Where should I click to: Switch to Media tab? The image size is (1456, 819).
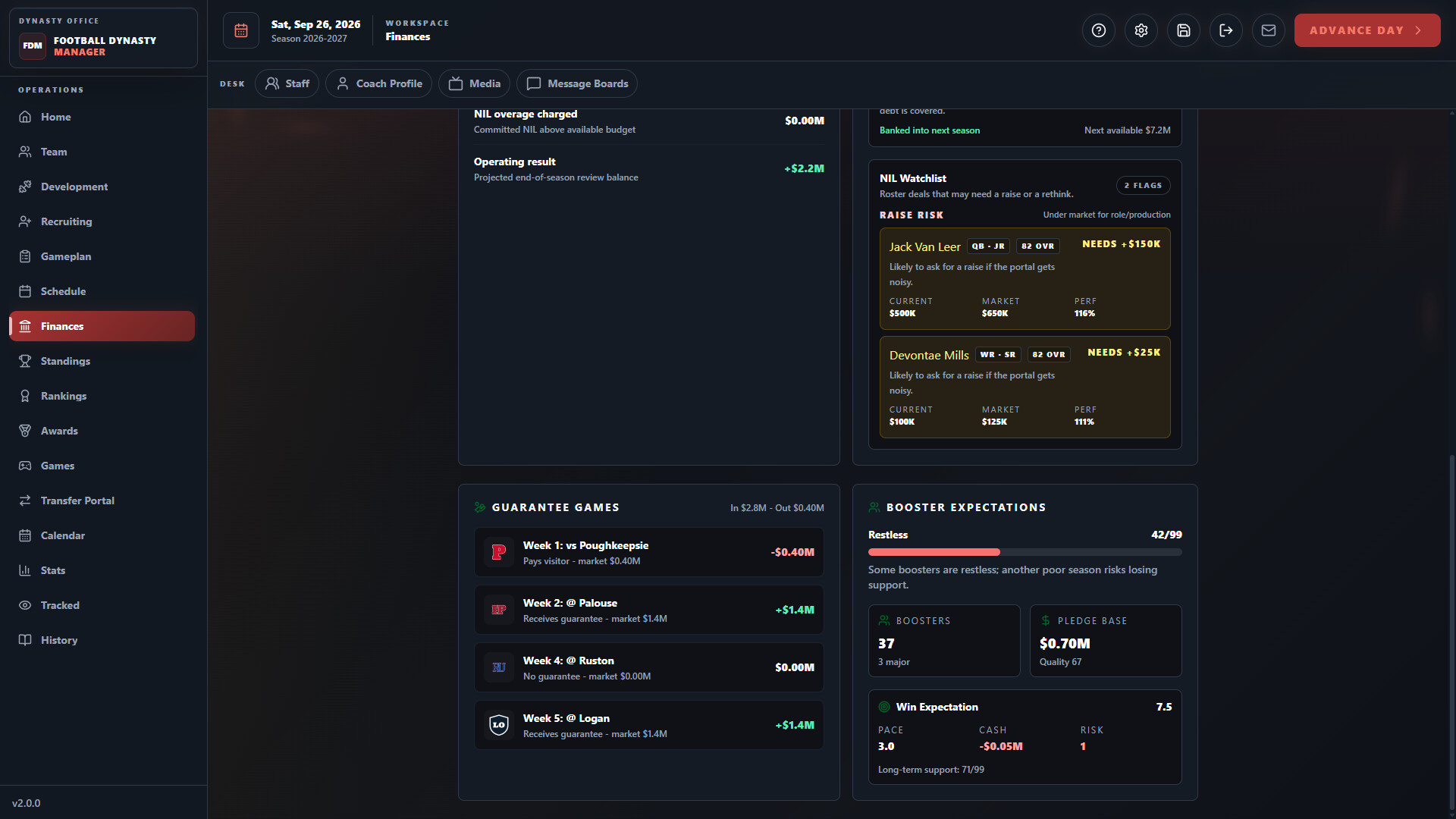pyautogui.click(x=474, y=83)
